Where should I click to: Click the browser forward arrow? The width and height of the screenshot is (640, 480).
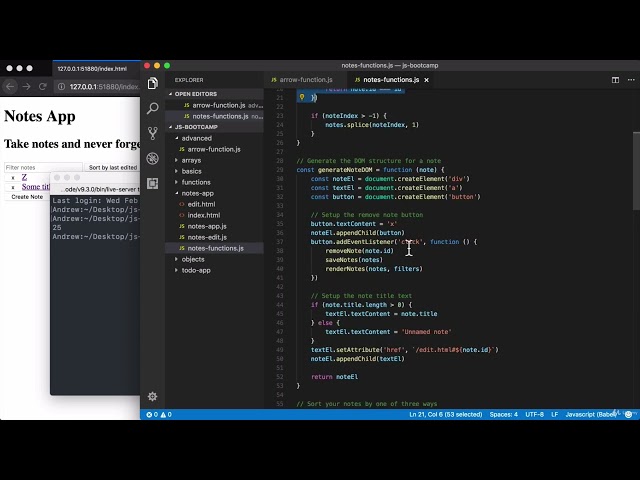click(x=27, y=87)
